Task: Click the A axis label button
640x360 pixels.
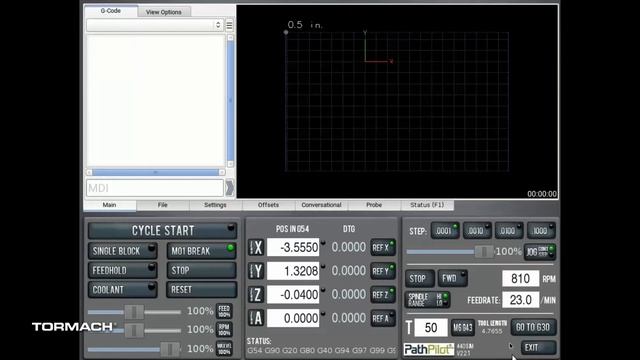Action: 256,318
